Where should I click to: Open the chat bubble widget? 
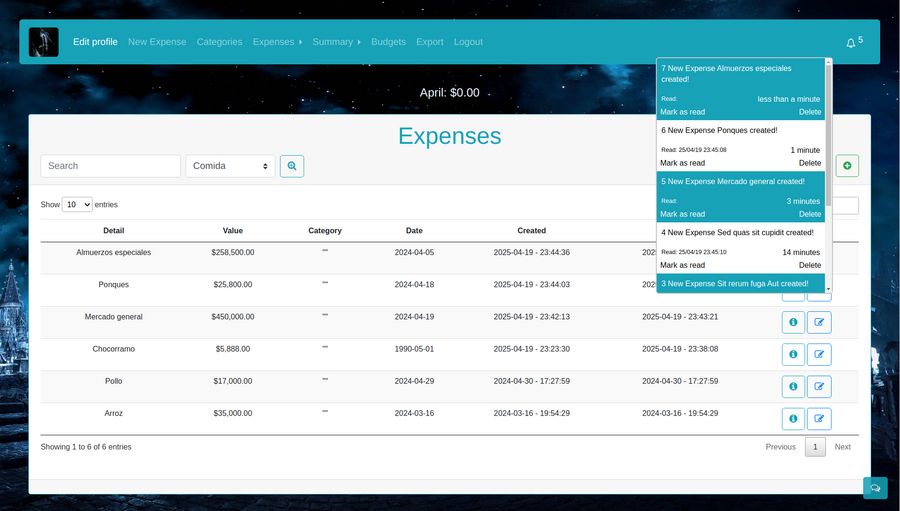(x=875, y=488)
